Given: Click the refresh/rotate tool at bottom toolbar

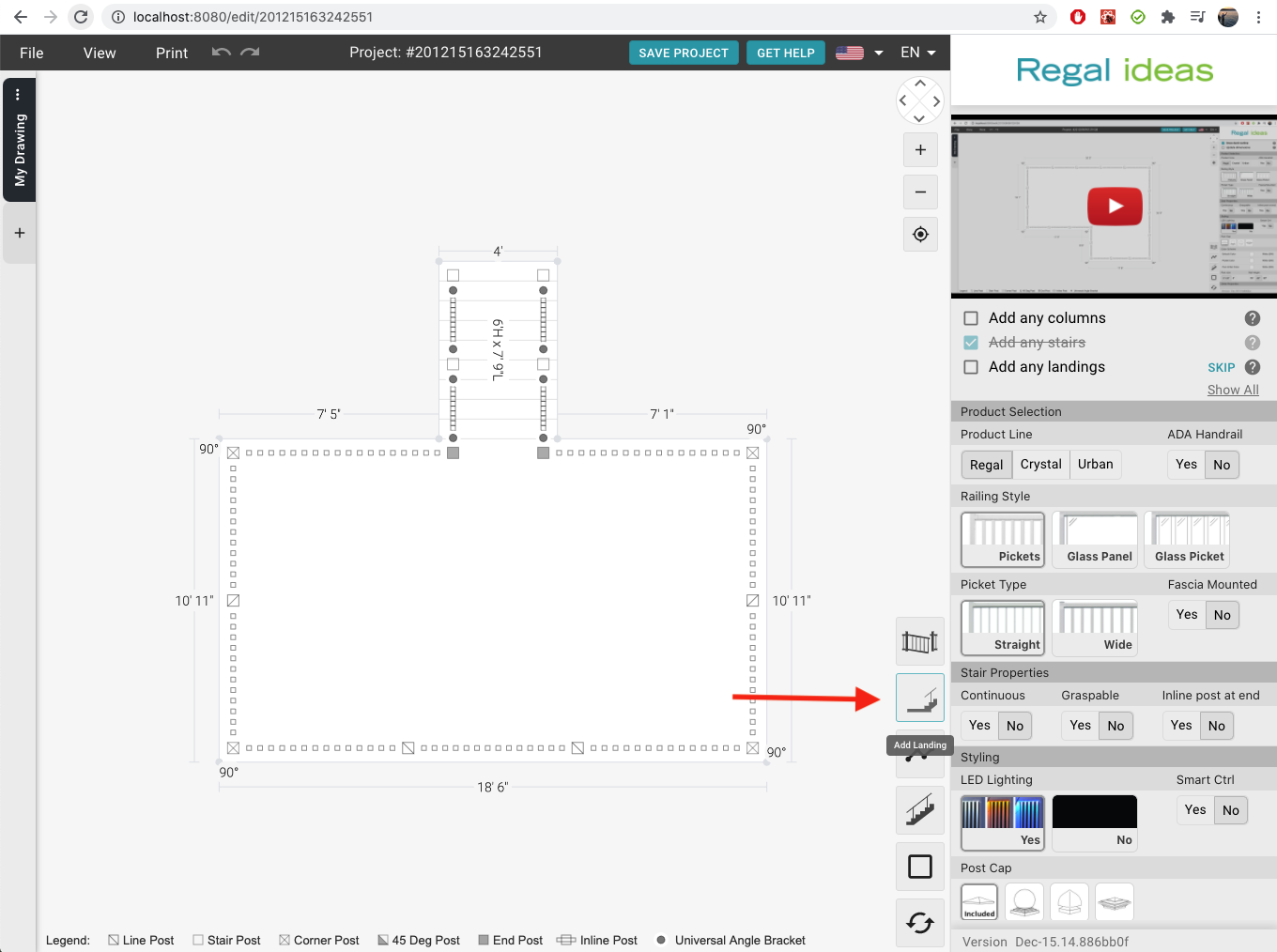Looking at the screenshot, I should click(919, 922).
